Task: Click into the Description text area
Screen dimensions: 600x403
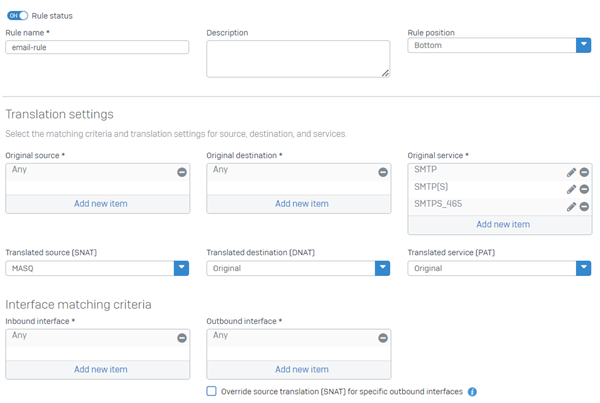Action: tap(297, 58)
